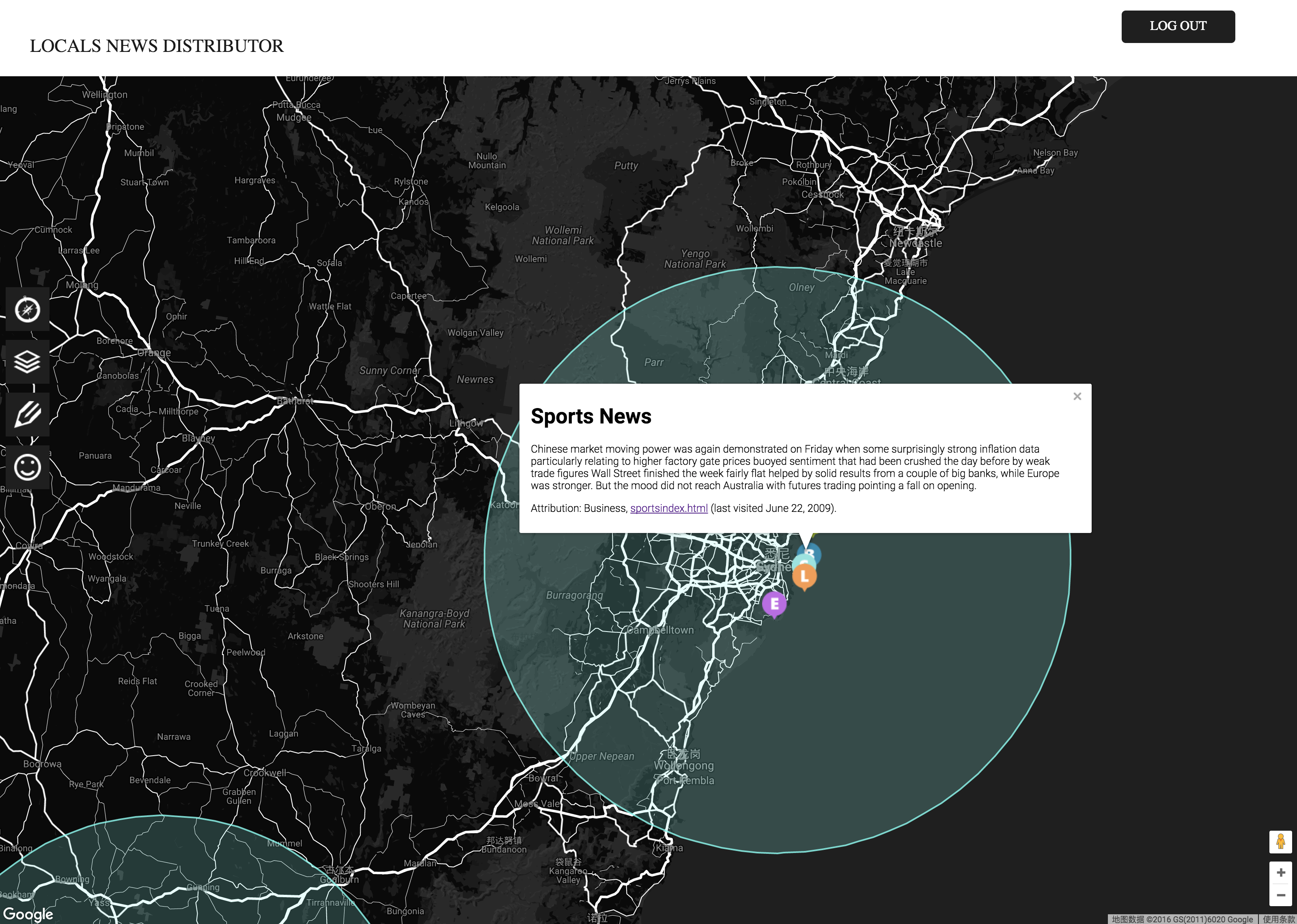This screenshot has height=924, width=1297.
Task: Click the Sports News heading
Action: pos(591,417)
